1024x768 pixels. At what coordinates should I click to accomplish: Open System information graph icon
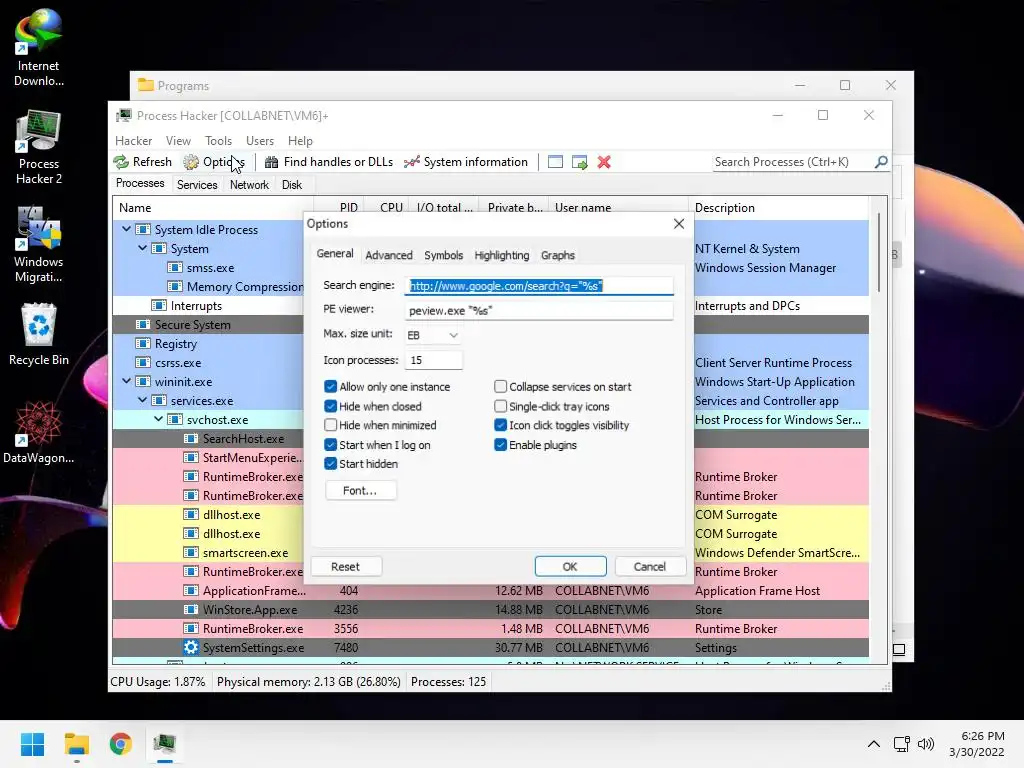point(411,162)
